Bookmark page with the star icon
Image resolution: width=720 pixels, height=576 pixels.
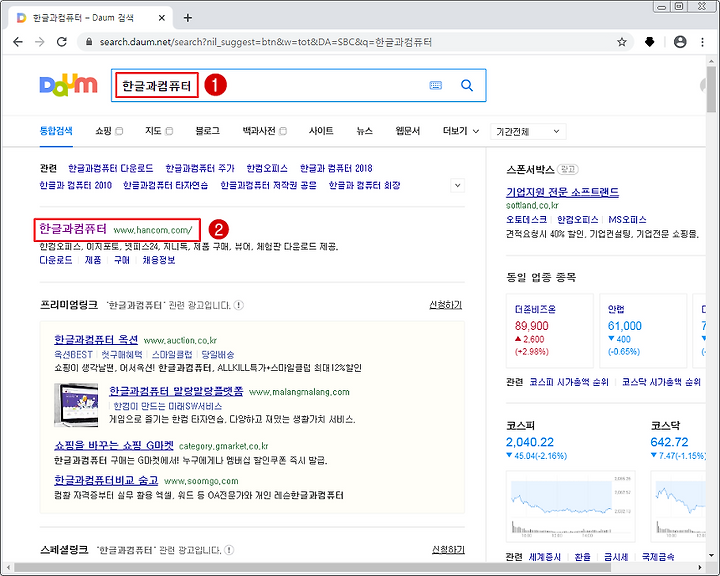(x=622, y=42)
